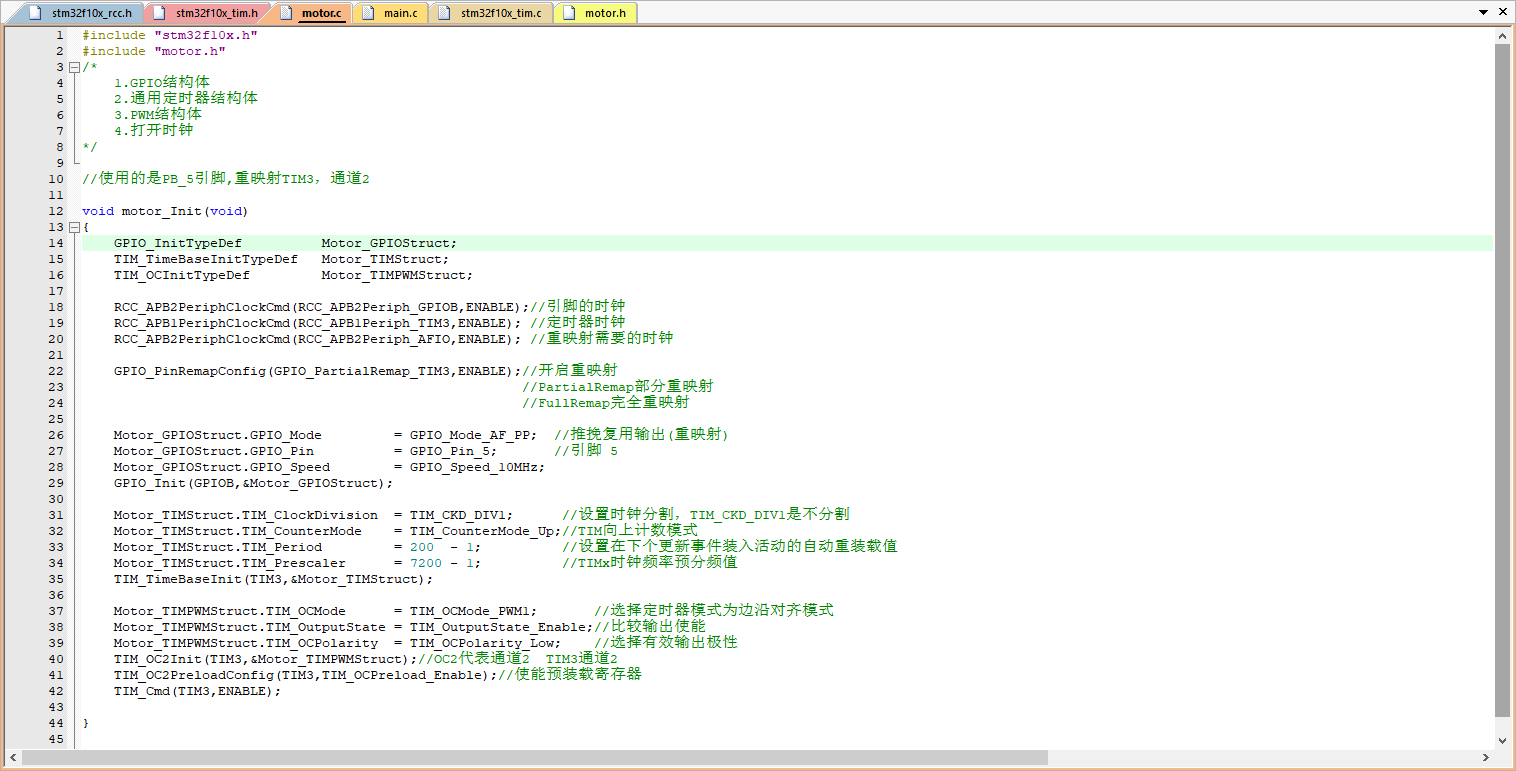Screen dimensions: 1516x771
Task: Switch to the motor.h tab
Action: pyautogui.click(x=595, y=13)
